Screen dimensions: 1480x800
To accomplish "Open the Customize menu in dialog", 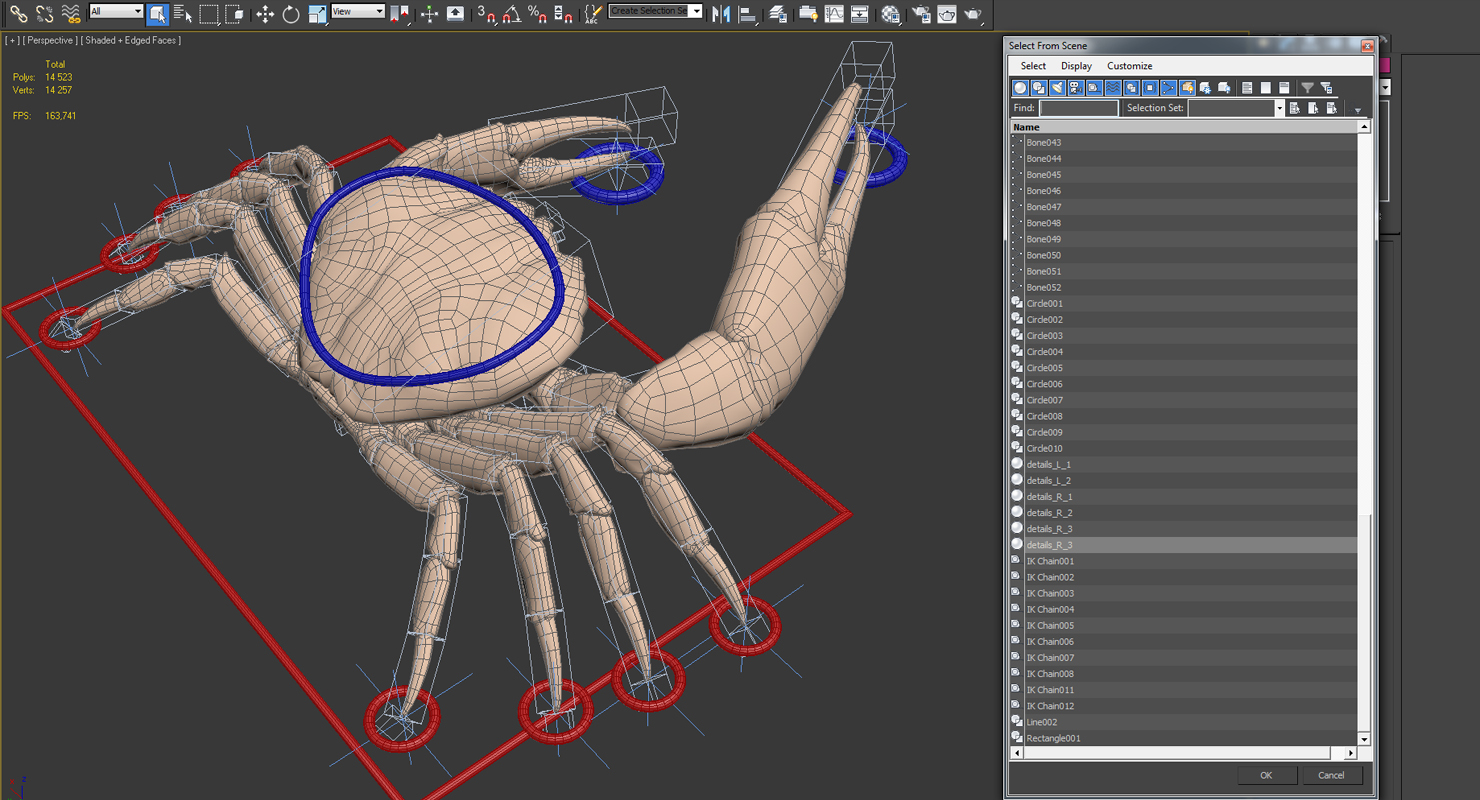I will pyautogui.click(x=1129, y=66).
